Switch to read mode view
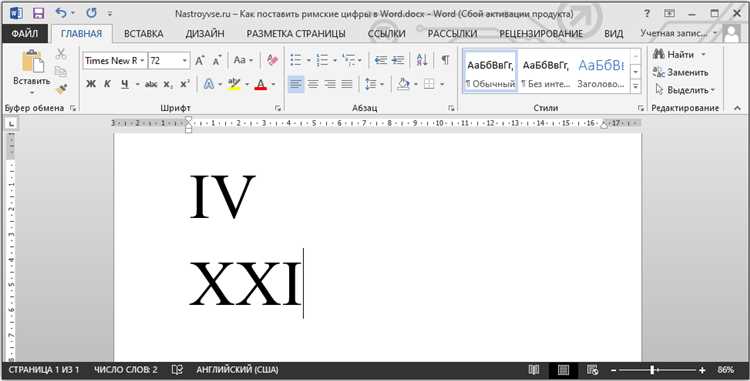 click(534, 370)
